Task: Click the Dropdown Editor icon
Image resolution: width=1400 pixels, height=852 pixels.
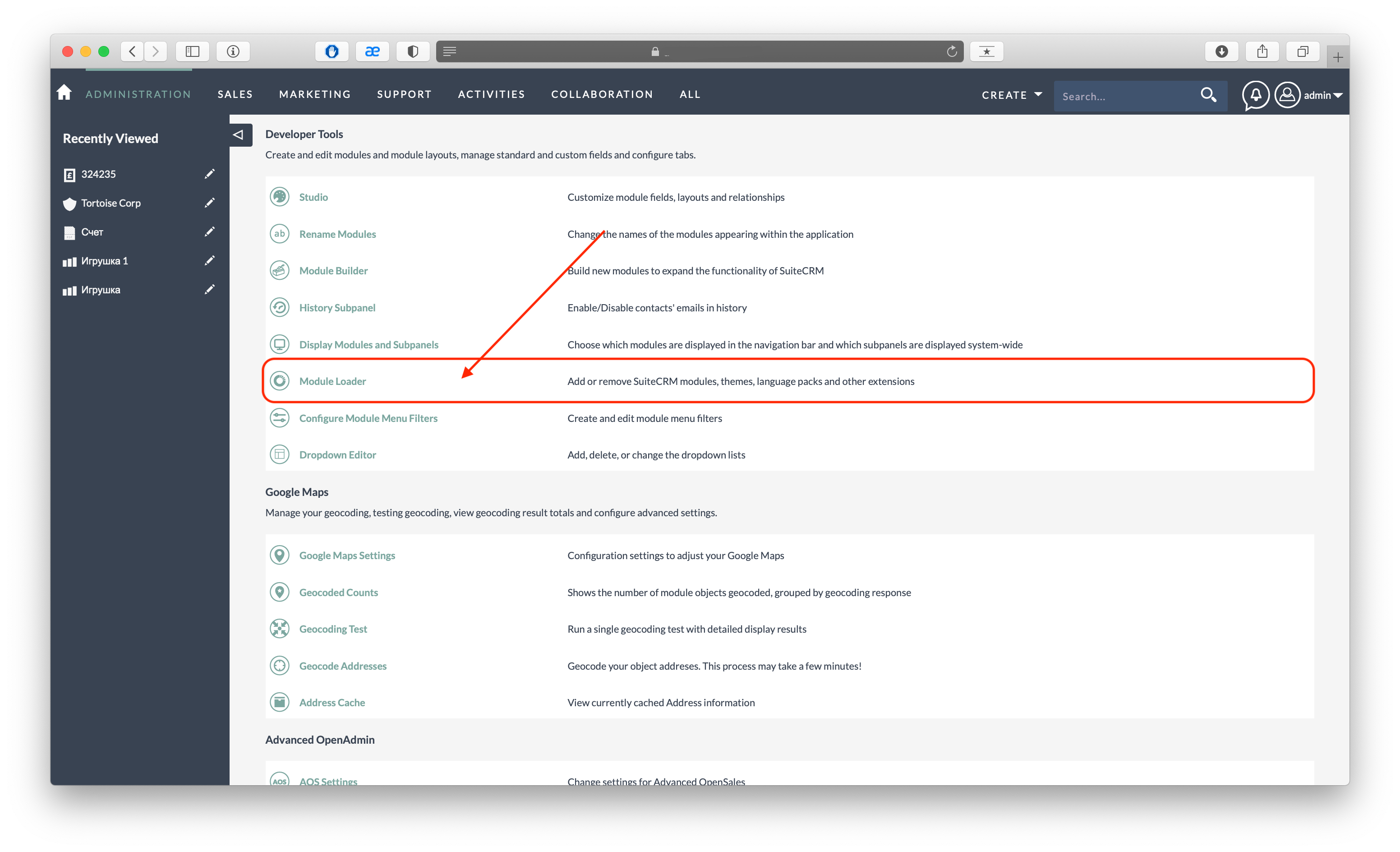Action: tap(280, 455)
